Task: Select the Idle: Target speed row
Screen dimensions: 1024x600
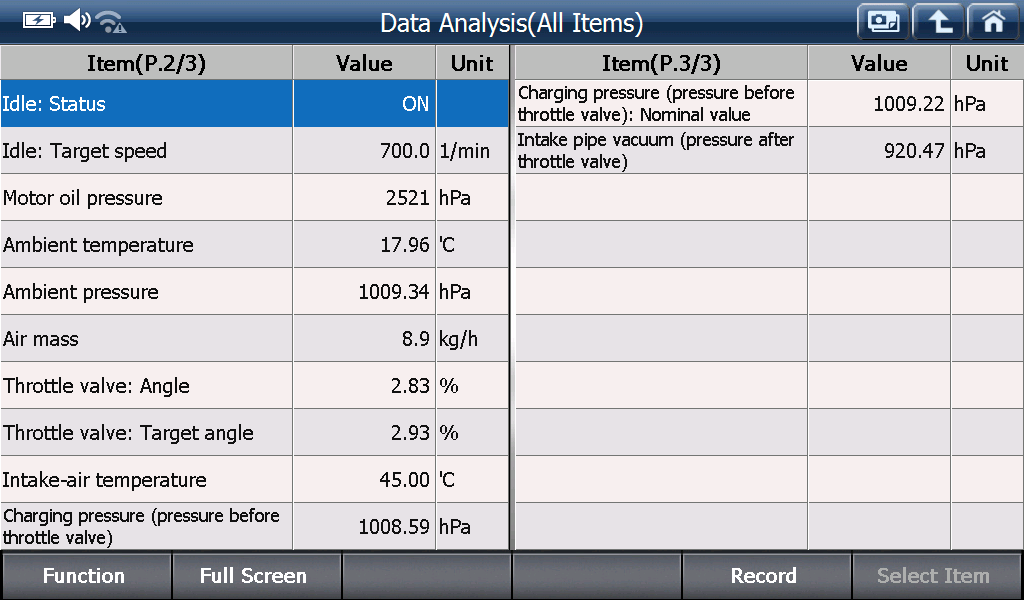Action: [x=255, y=150]
